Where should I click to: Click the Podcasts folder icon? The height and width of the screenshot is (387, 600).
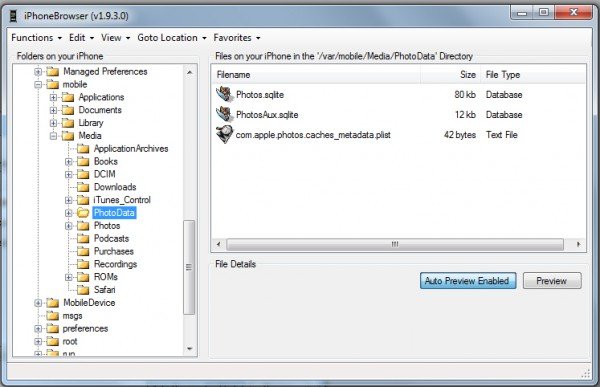83,238
